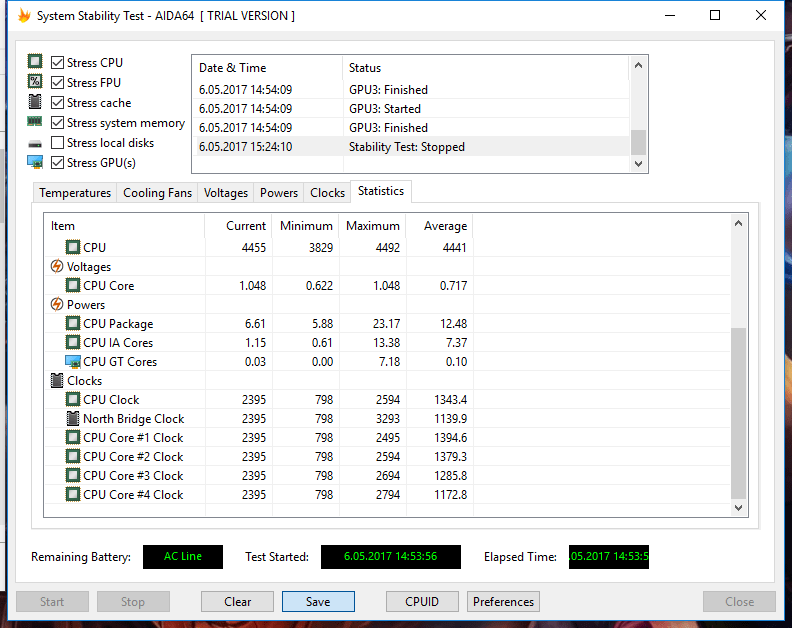Click the Test Started time value '6.05.2017 14:53:56'
Viewport: 792px width, 628px height.
pos(390,557)
